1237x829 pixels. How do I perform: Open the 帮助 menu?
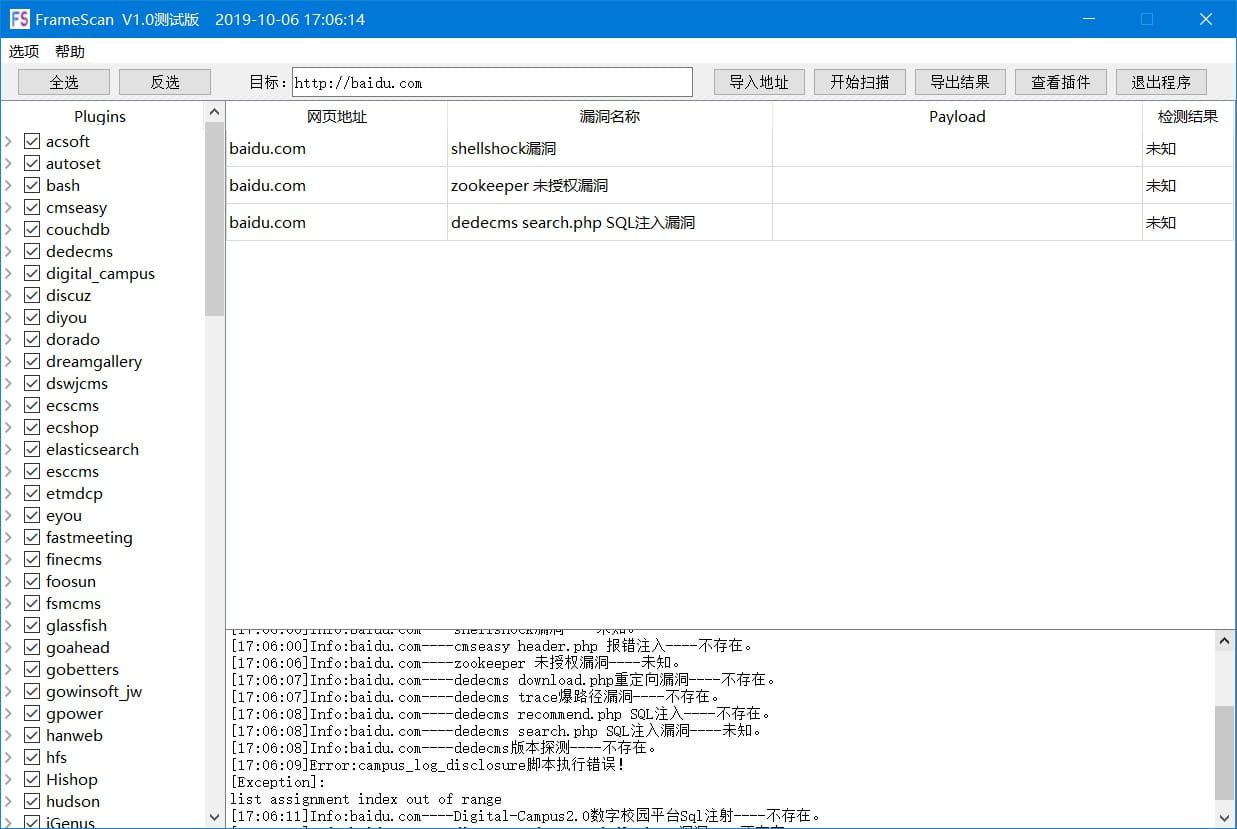pyautogui.click(x=70, y=51)
